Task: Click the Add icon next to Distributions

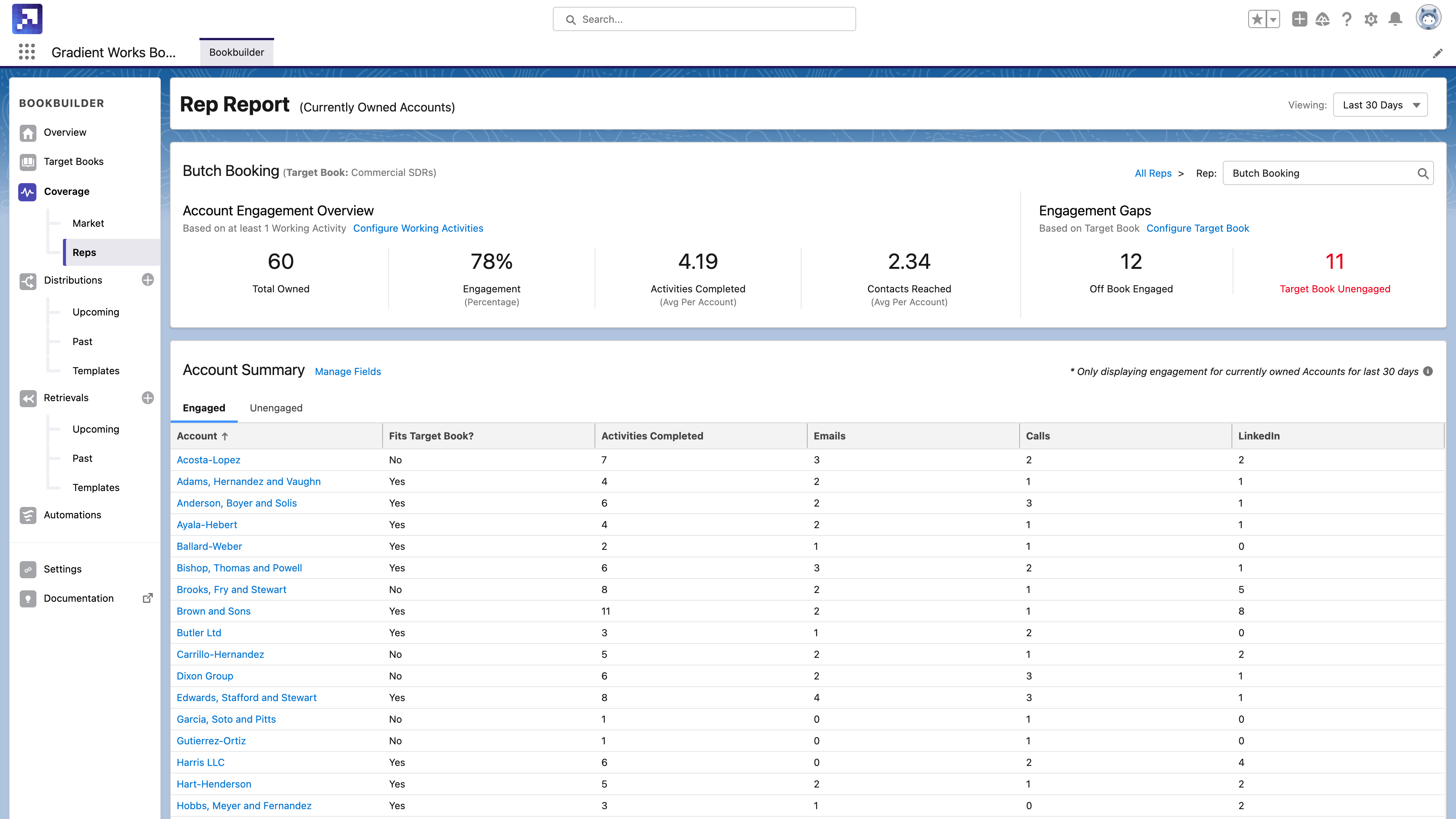Action: pos(147,280)
